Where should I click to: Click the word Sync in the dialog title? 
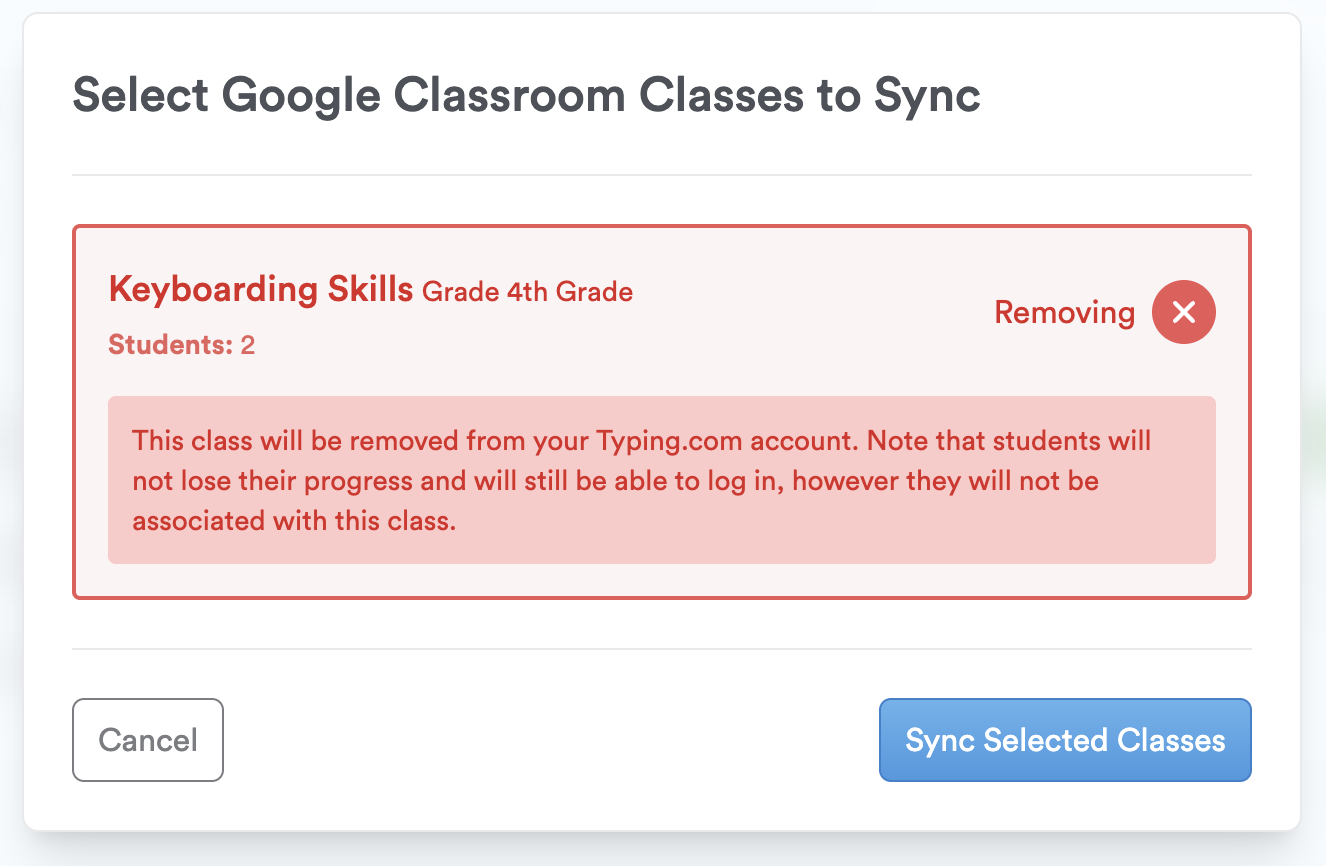point(927,96)
